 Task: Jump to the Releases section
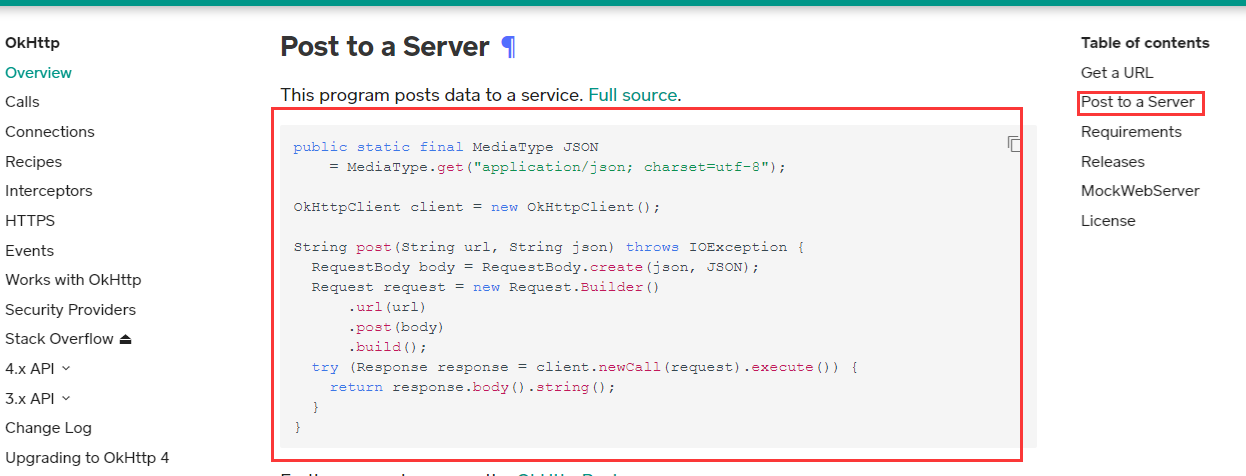click(1113, 162)
